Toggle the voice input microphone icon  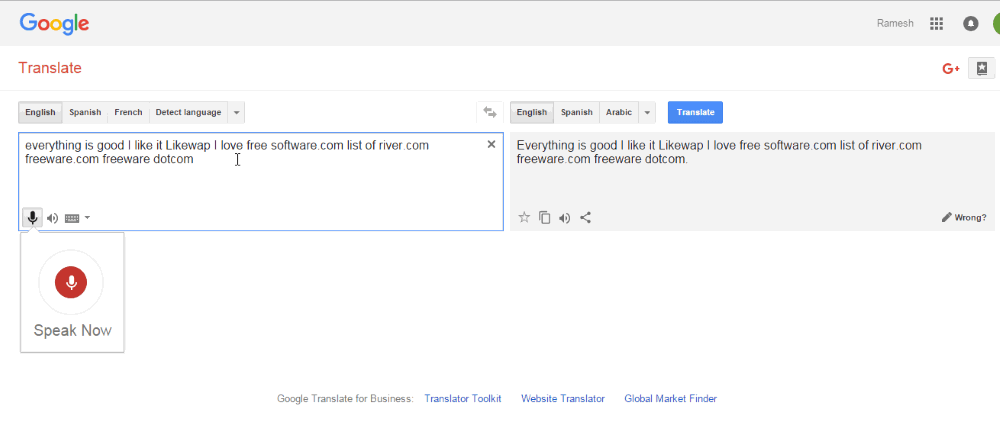[x=33, y=218]
